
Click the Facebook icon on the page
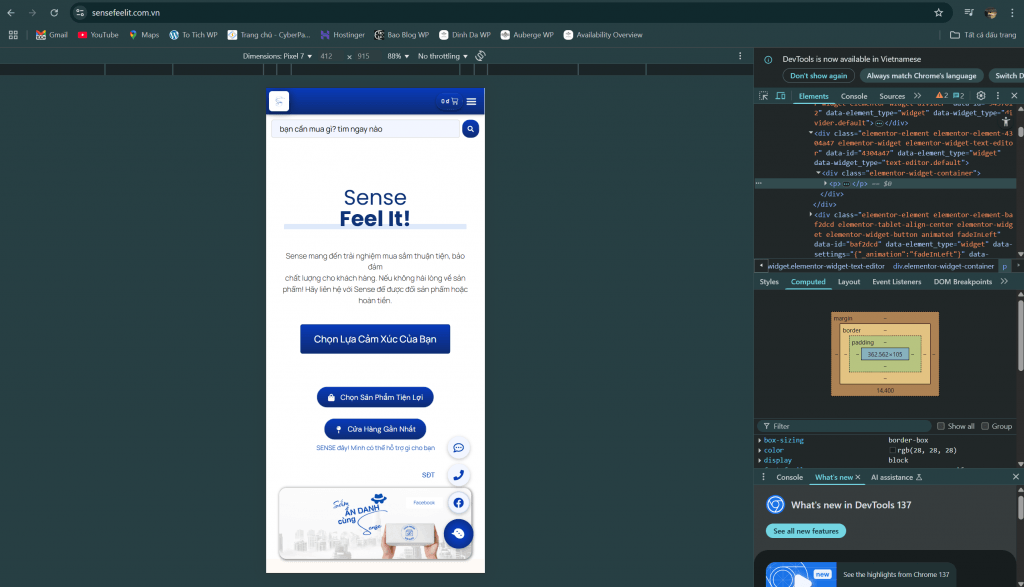pyautogui.click(x=458, y=502)
